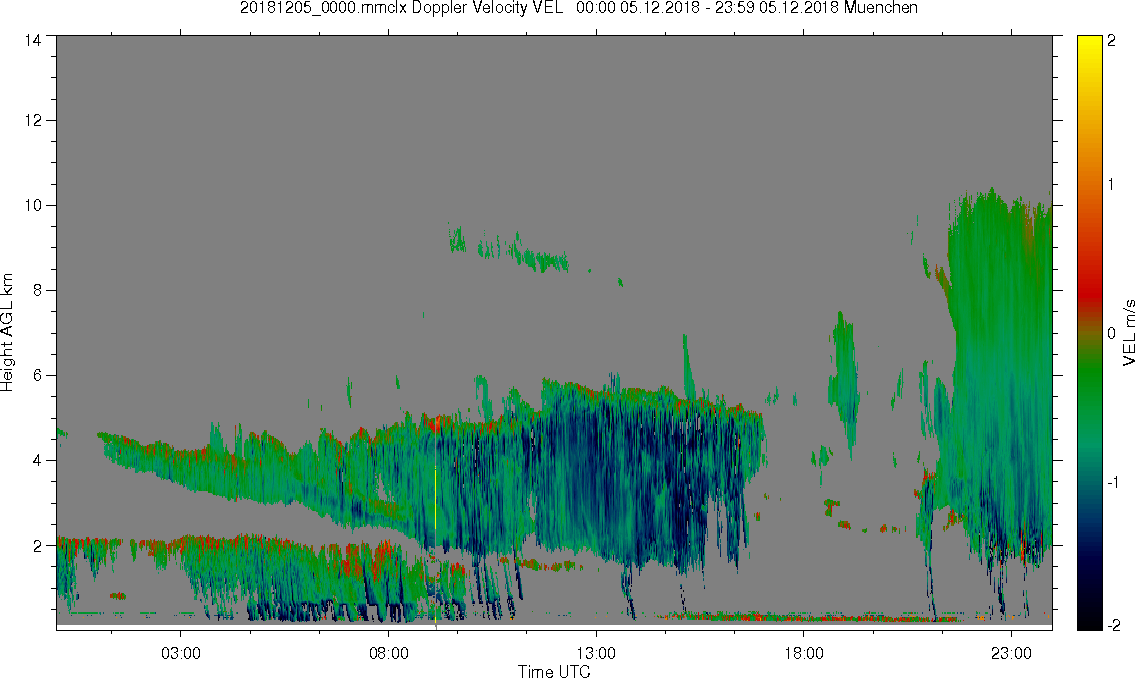Click the 'Time UTC' x-axis label
The height and width of the screenshot is (678, 1135).
(554, 671)
